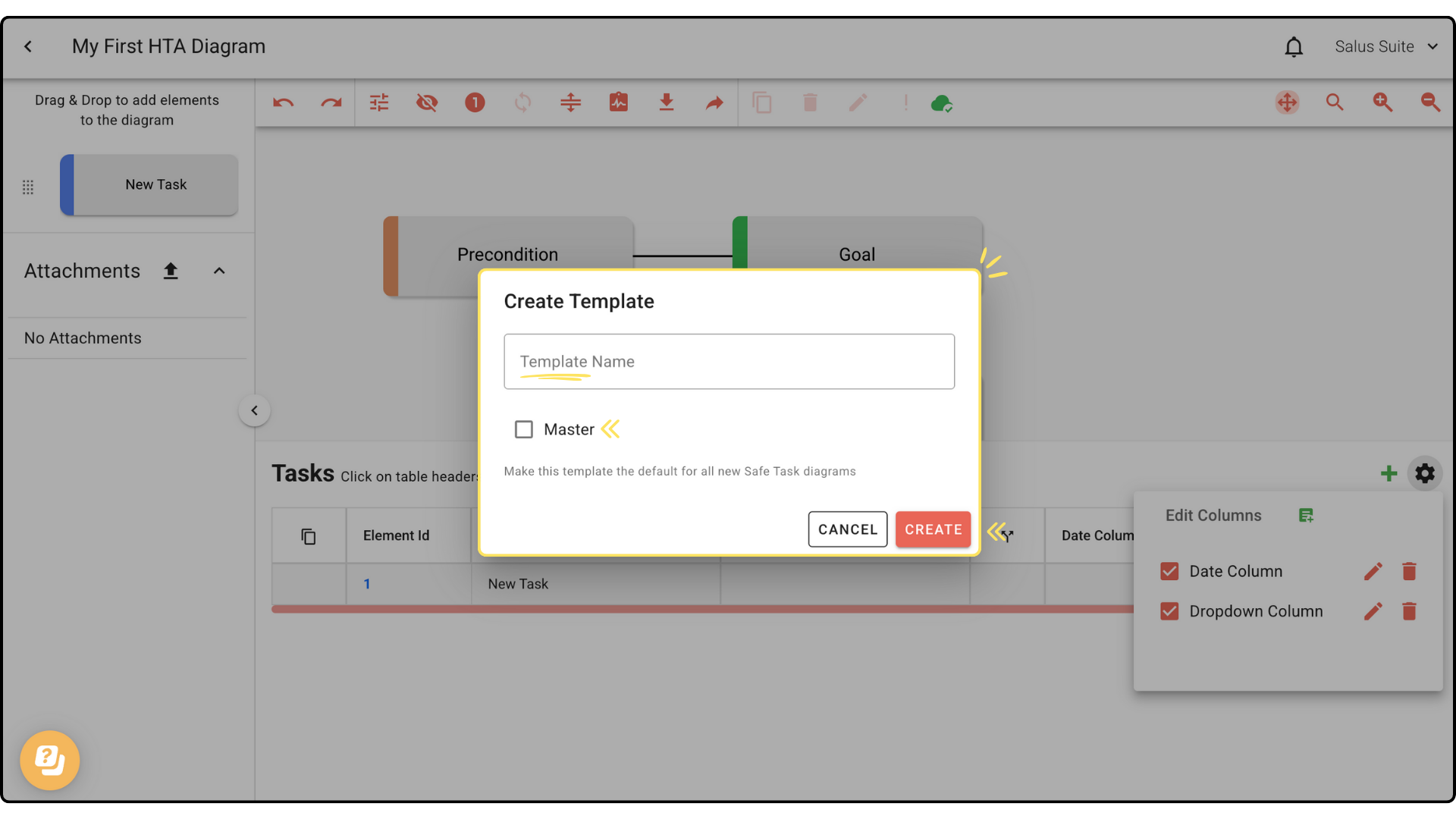Screen dimensions: 1456x819
Task: Open notifications bell icon
Action: pos(1294,47)
